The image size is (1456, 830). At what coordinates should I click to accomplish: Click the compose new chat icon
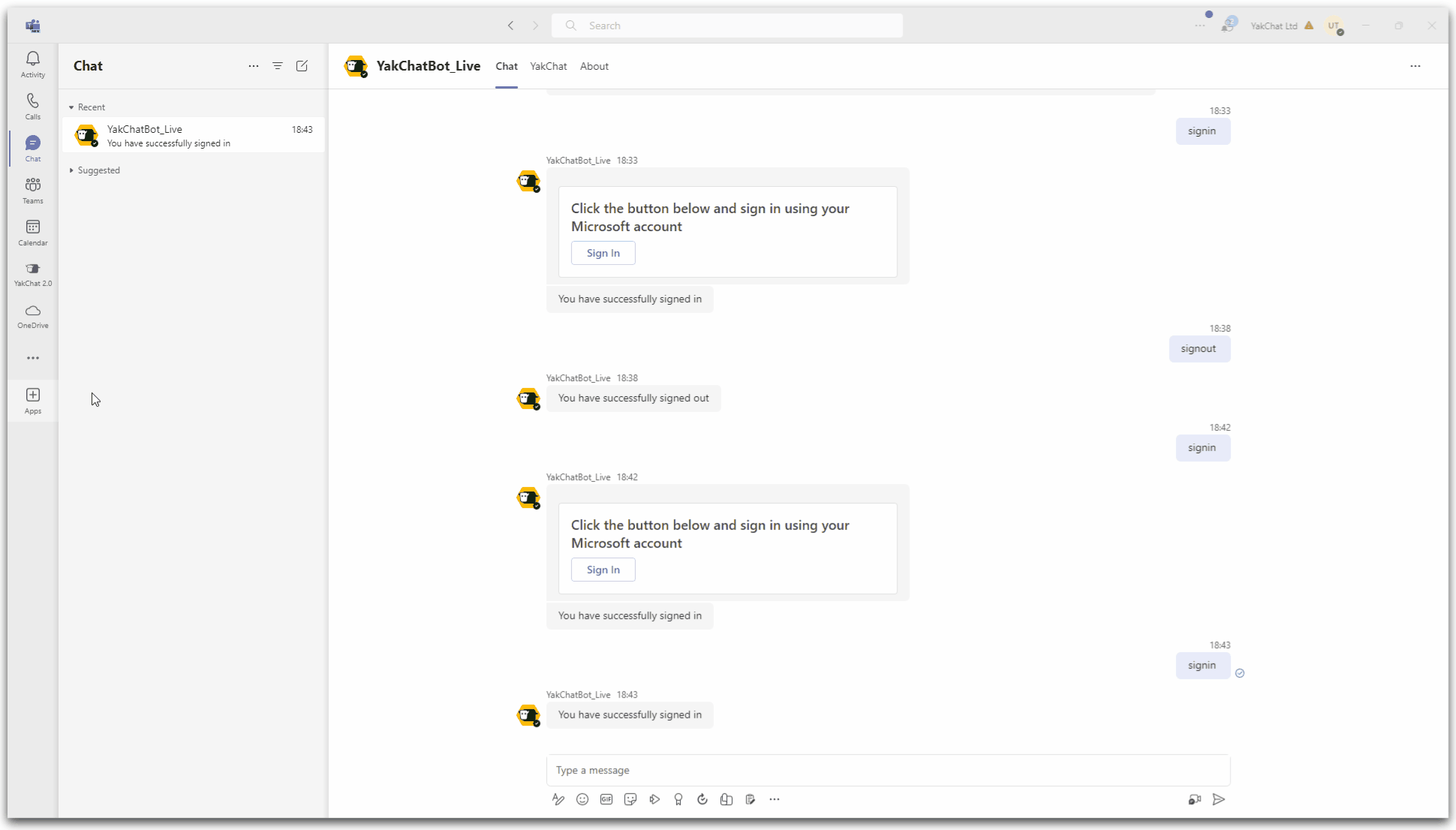(302, 64)
